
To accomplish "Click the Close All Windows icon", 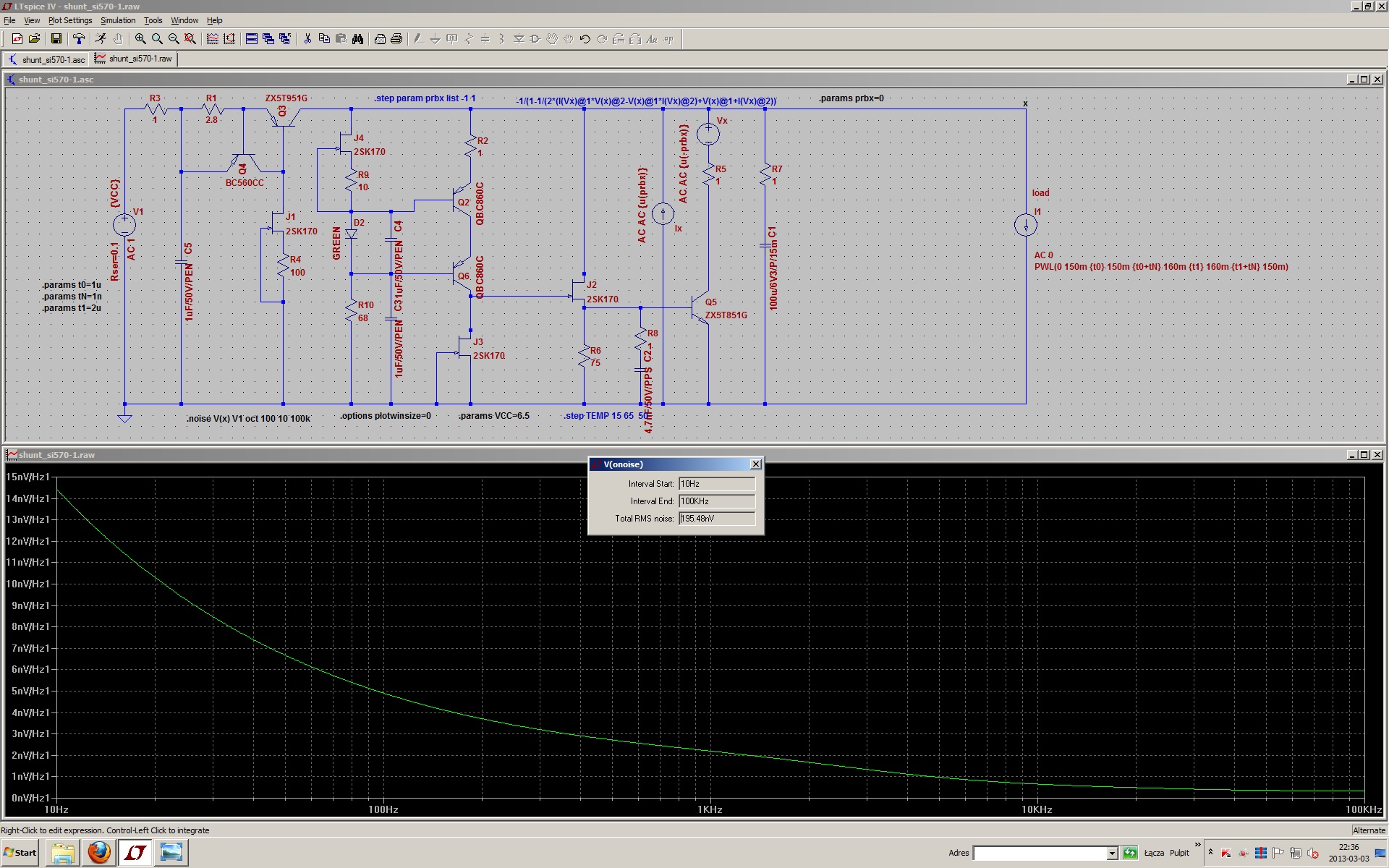I will 285,39.
